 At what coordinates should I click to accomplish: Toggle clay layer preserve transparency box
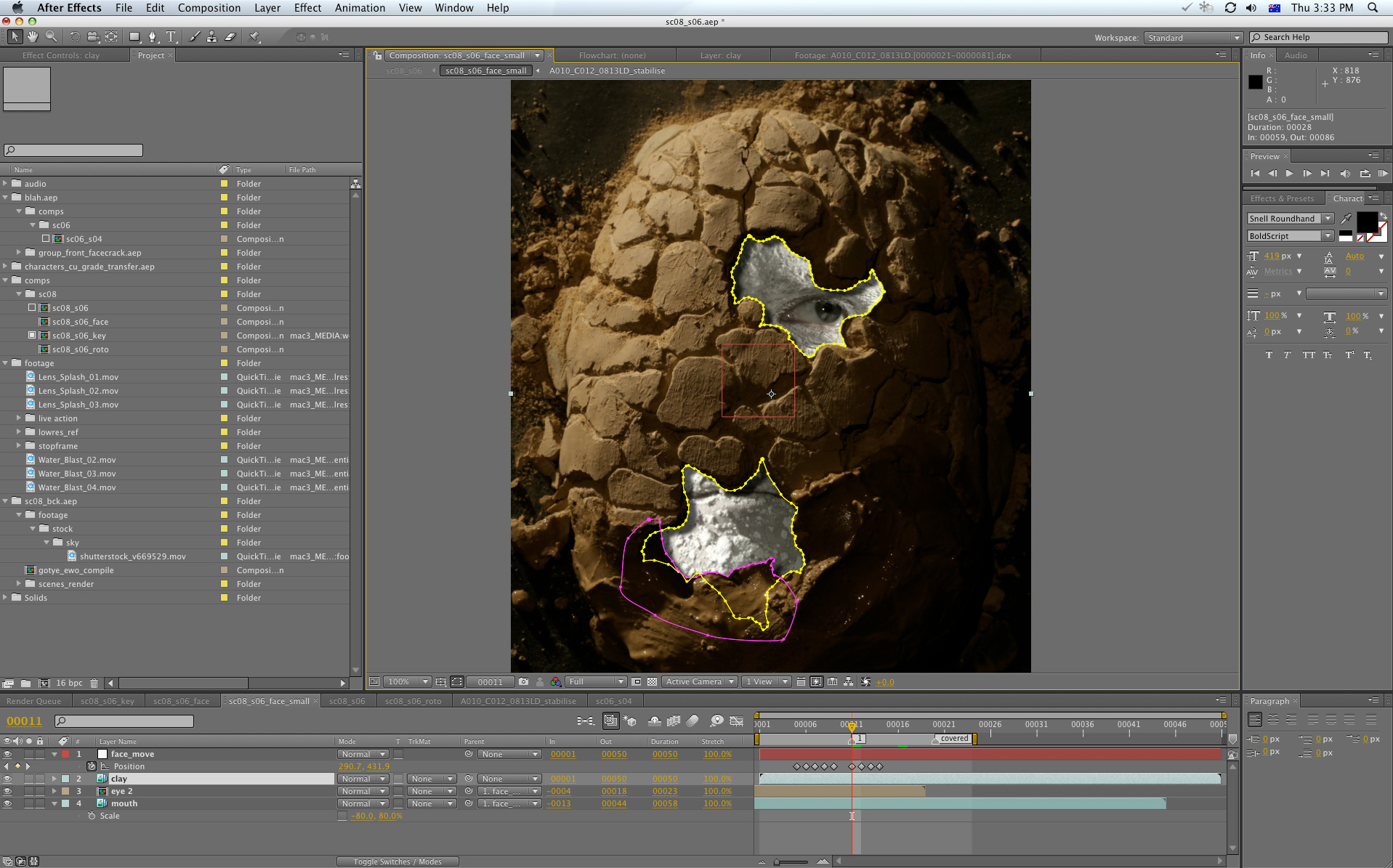click(398, 779)
